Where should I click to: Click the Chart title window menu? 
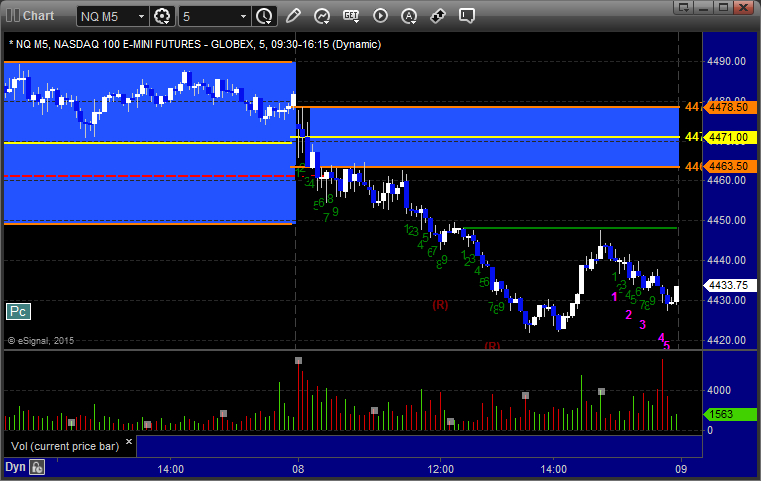pyautogui.click(x=30, y=15)
